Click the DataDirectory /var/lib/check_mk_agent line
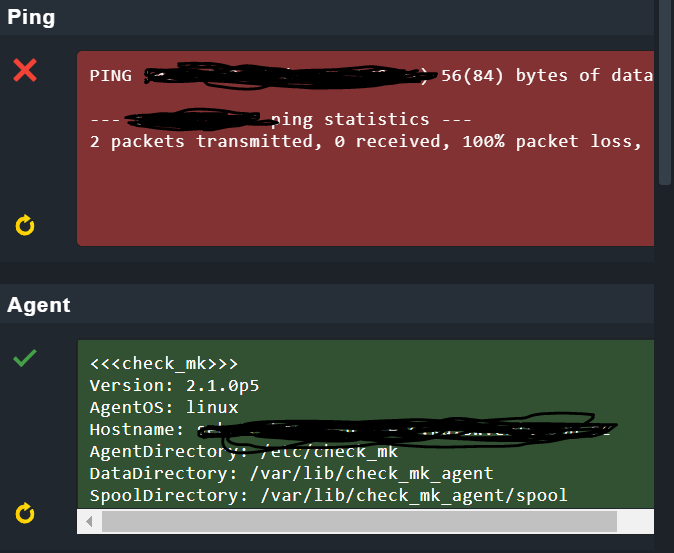 pos(291,473)
